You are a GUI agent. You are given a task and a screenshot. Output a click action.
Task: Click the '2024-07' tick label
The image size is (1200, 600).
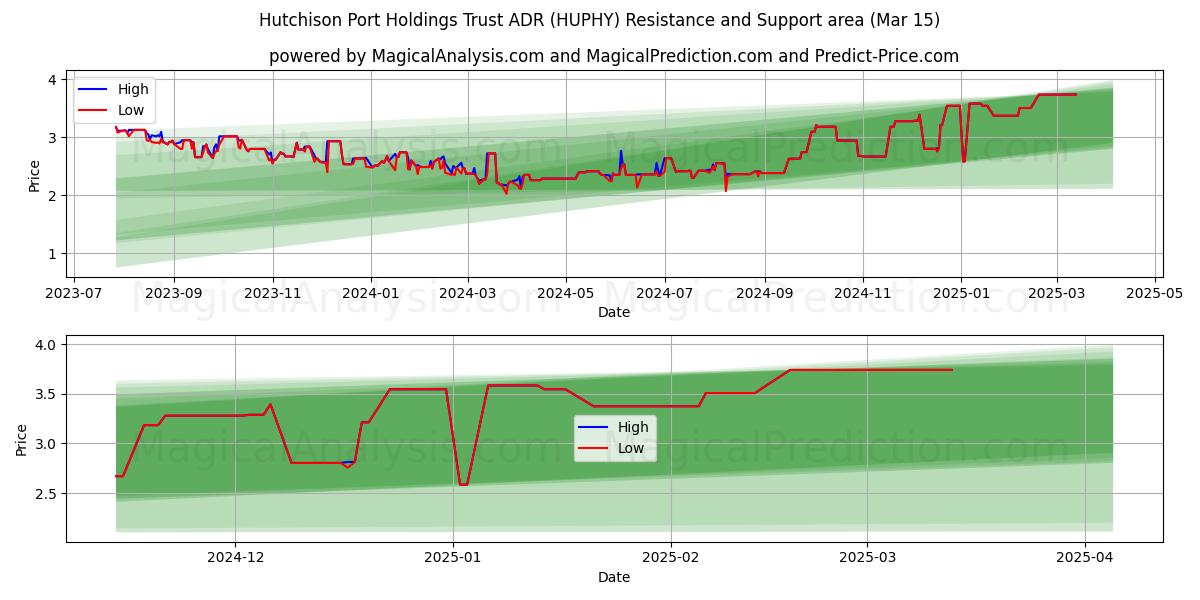[x=665, y=294]
